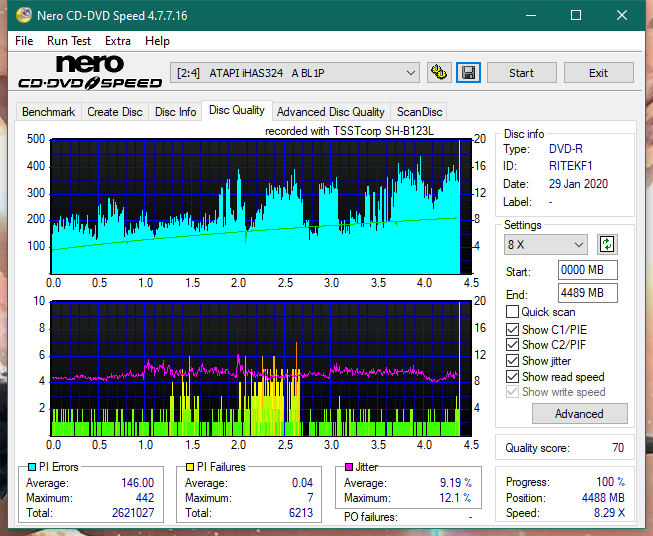The image size is (653, 536).
Task: Click the Speed value 8.29 X
Action: (609, 513)
